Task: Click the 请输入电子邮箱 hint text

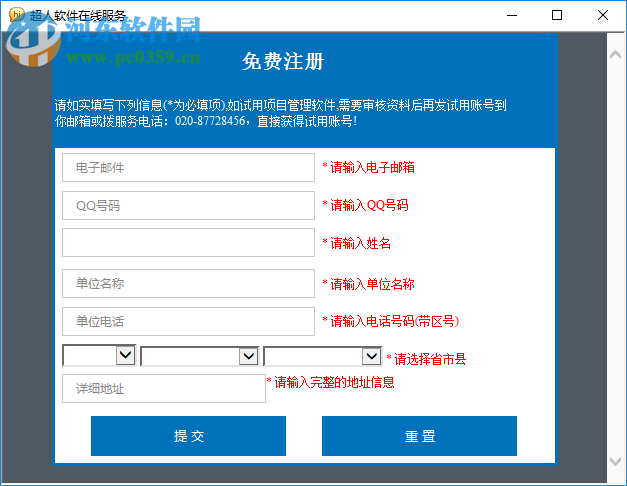Action: coord(368,167)
